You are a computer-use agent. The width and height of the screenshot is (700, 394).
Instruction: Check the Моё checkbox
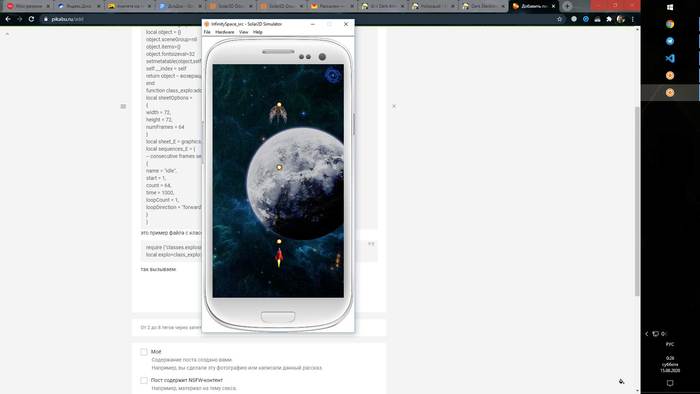(144, 352)
